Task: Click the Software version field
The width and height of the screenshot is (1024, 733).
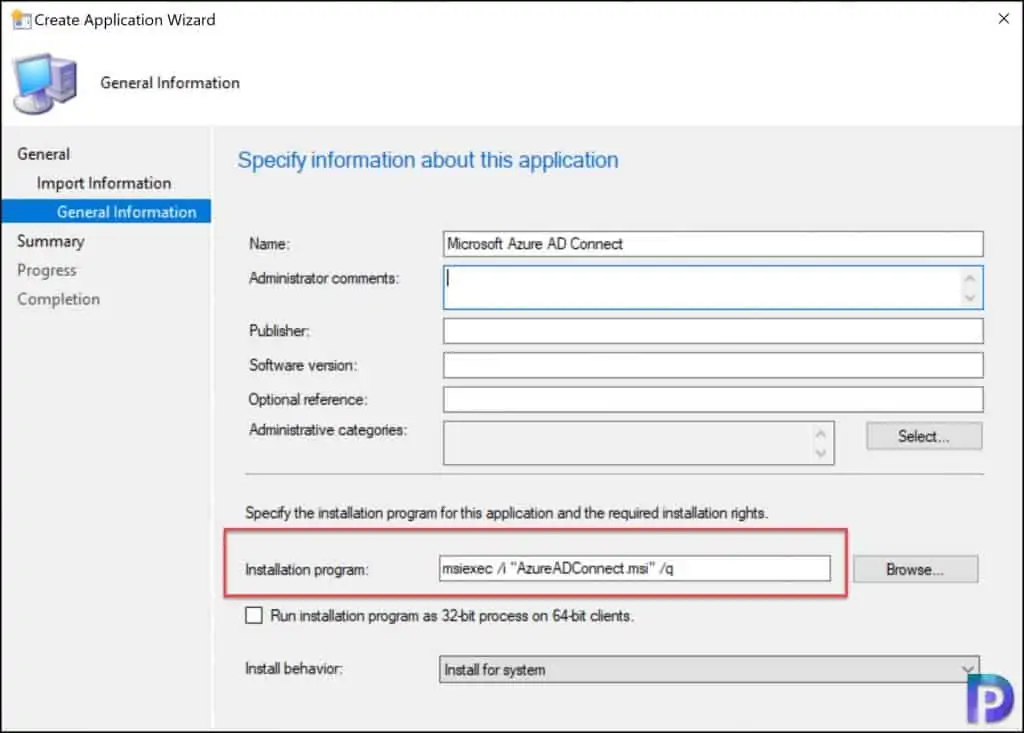Action: click(712, 365)
